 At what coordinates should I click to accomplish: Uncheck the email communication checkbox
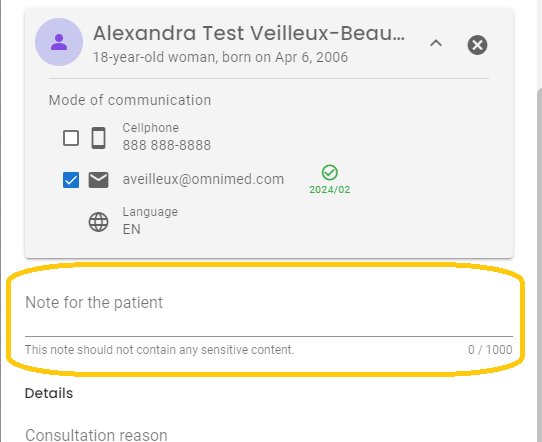[71, 180]
